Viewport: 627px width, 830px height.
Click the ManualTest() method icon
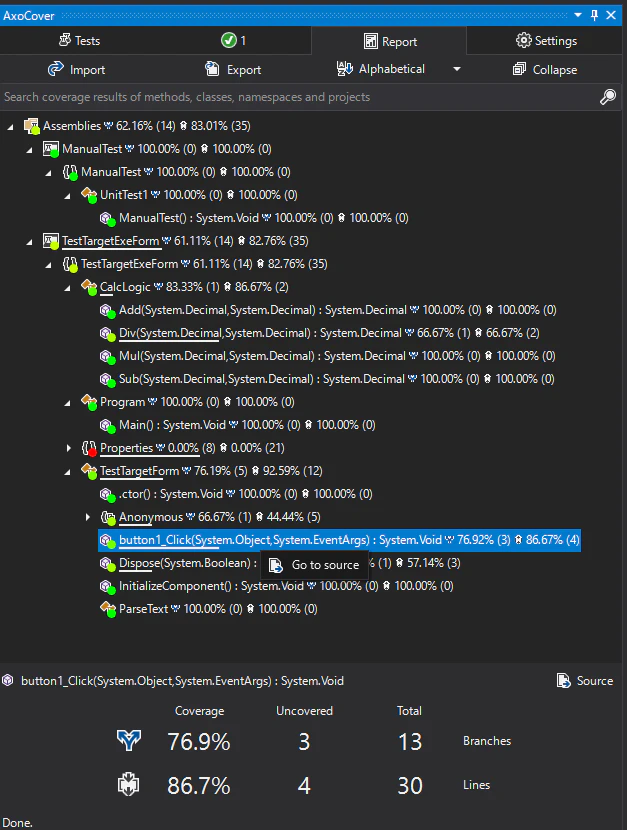click(x=107, y=218)
